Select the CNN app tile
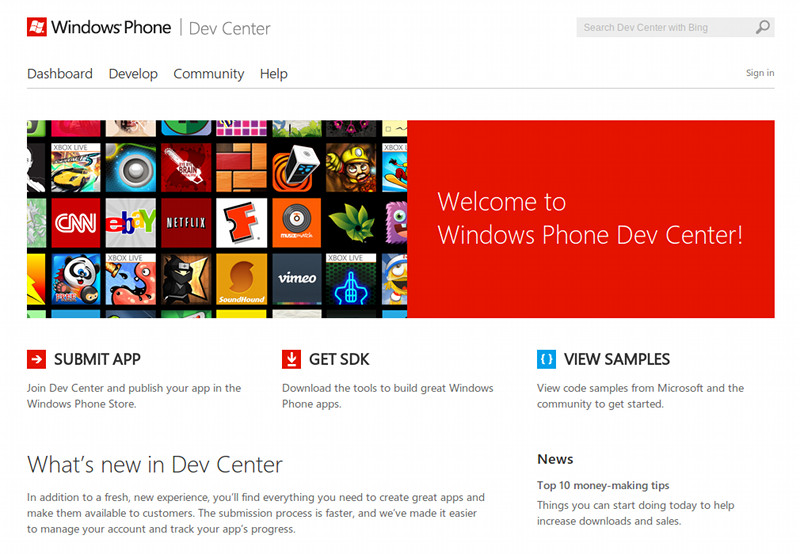 76,223
